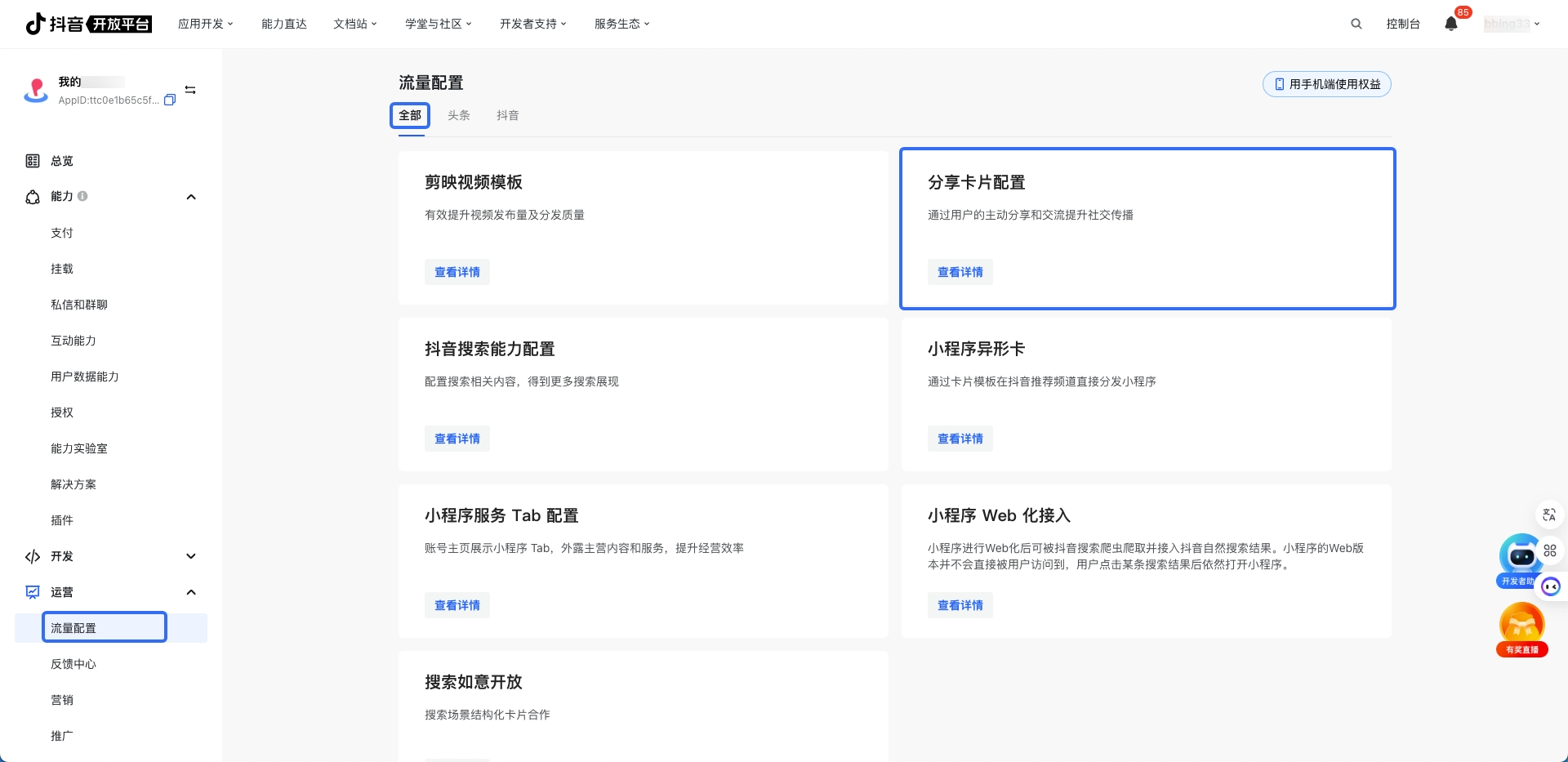
Task: Click the 运营 chart icon
Action: (x=33, y=592)
